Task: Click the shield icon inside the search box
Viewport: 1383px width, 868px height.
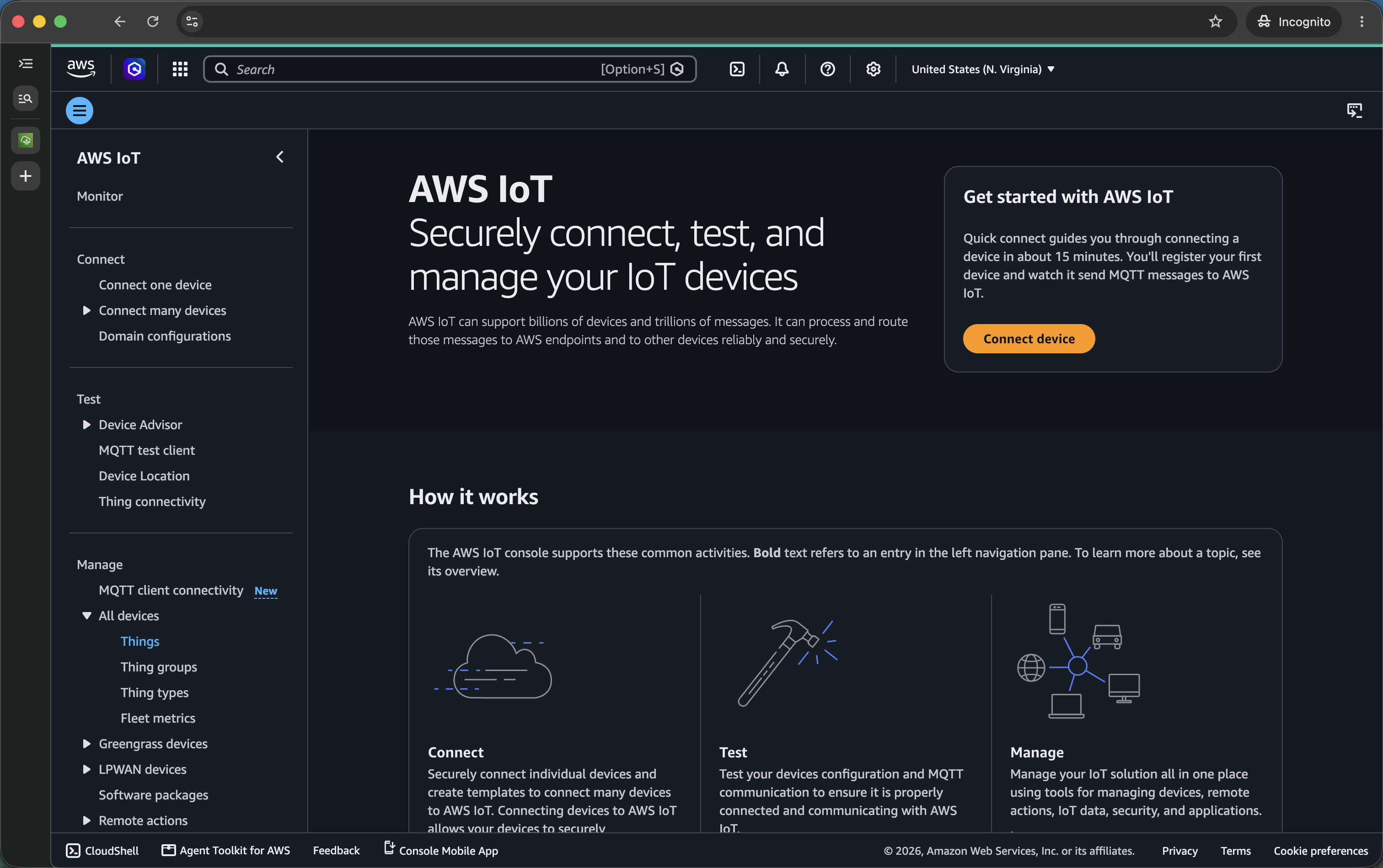Action: 677,69
